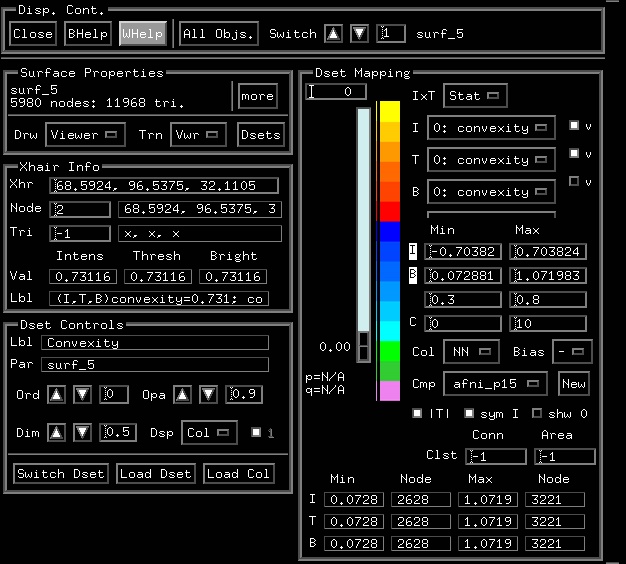
Task: Open the B brightness convexity dropdown
Action: 491,192
